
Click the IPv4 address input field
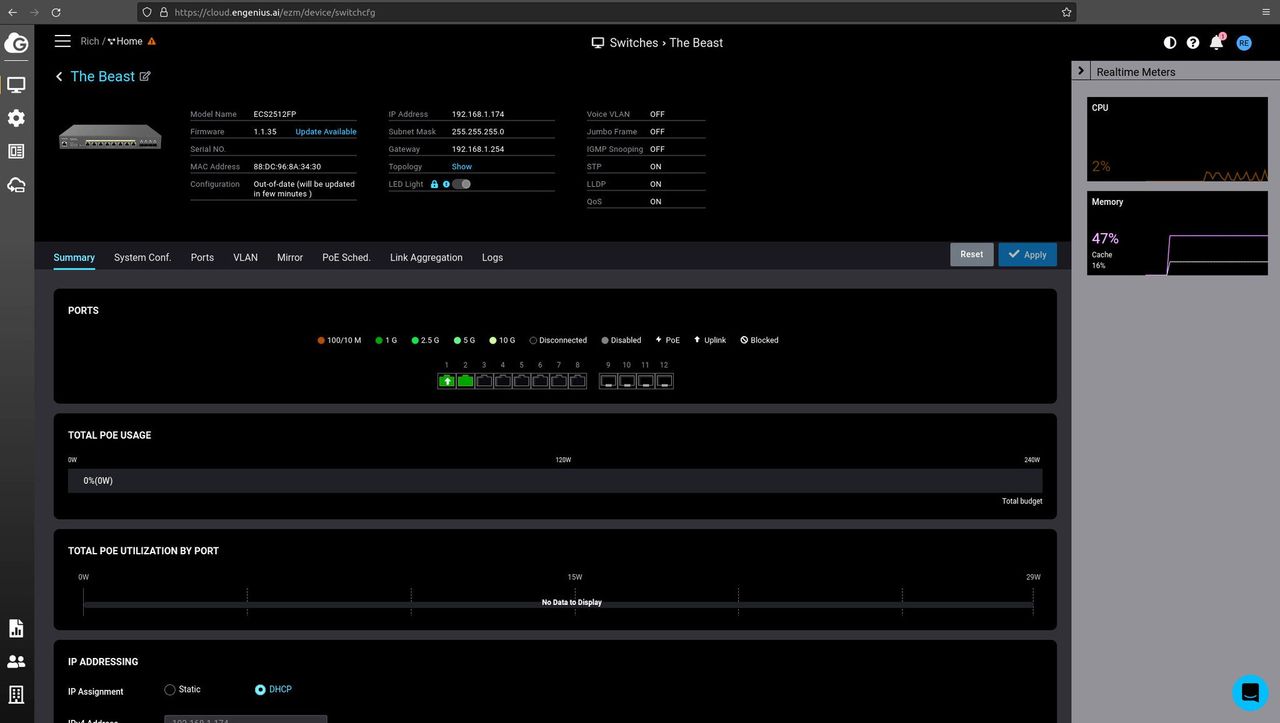point(245,719)
